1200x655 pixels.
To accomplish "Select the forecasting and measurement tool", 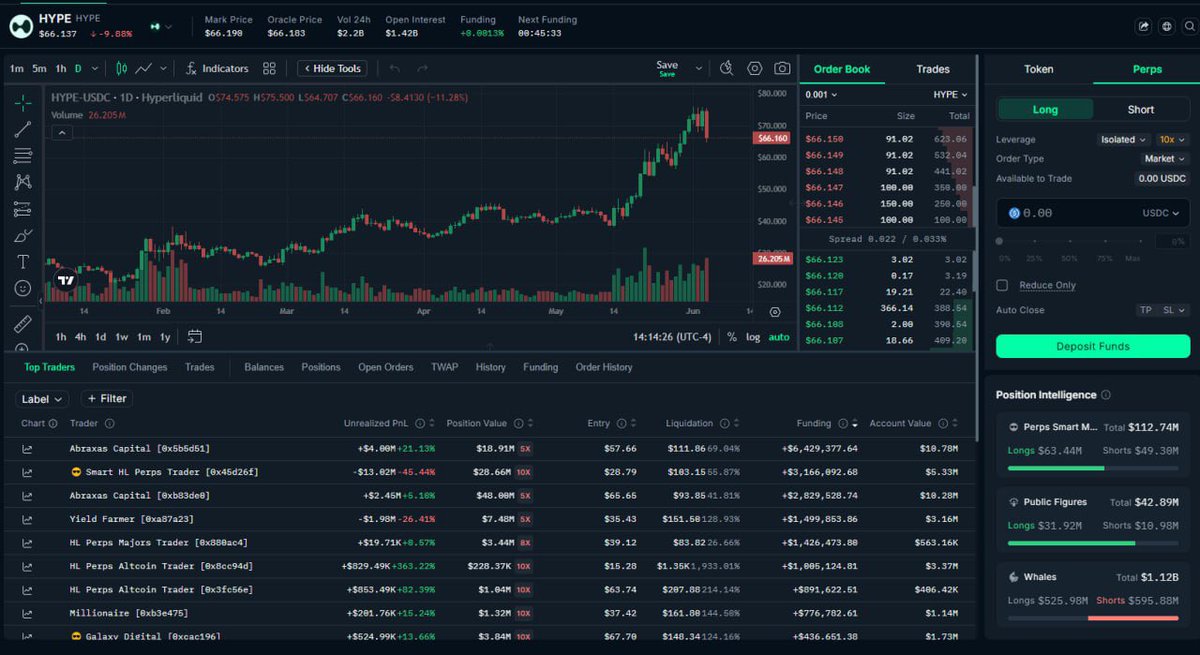I will (22, 209).
